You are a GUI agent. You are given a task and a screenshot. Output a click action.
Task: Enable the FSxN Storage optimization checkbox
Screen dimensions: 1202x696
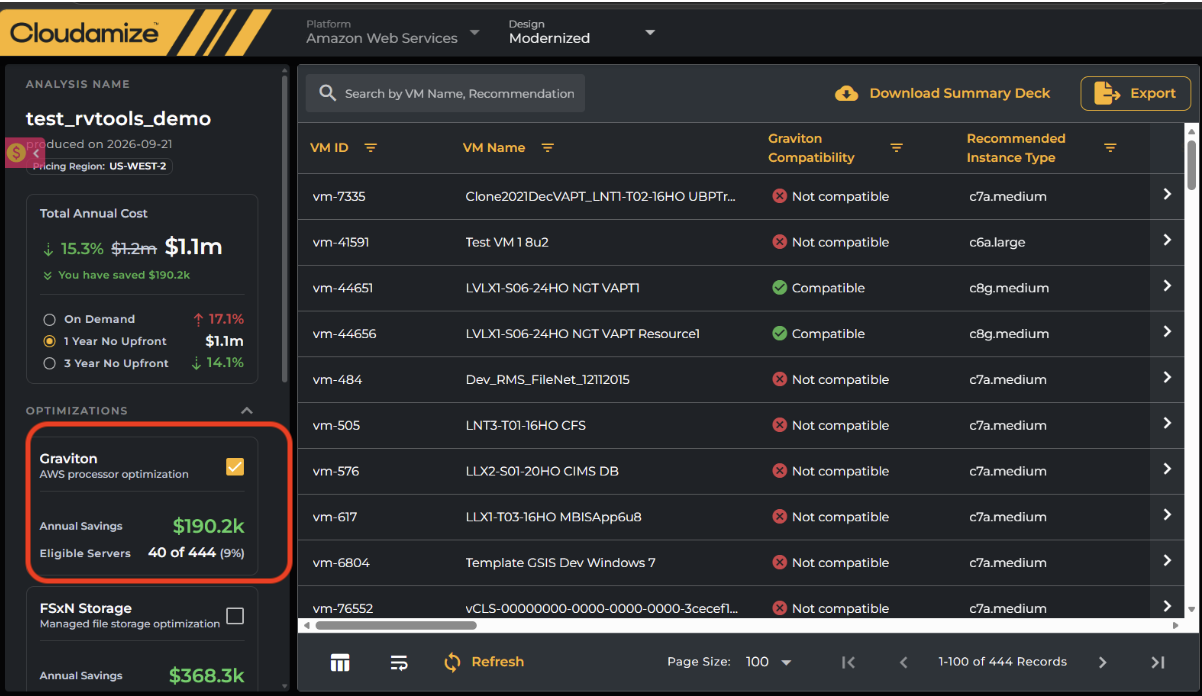coord(235,615)
